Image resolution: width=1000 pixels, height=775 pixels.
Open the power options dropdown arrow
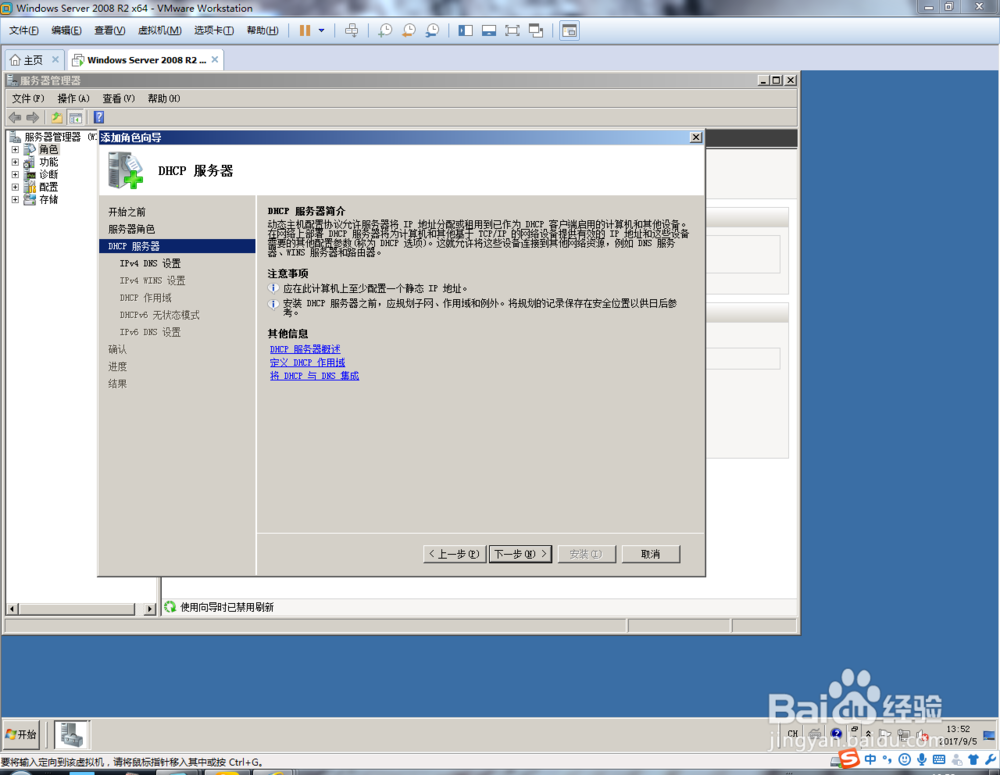click(321, 31)
